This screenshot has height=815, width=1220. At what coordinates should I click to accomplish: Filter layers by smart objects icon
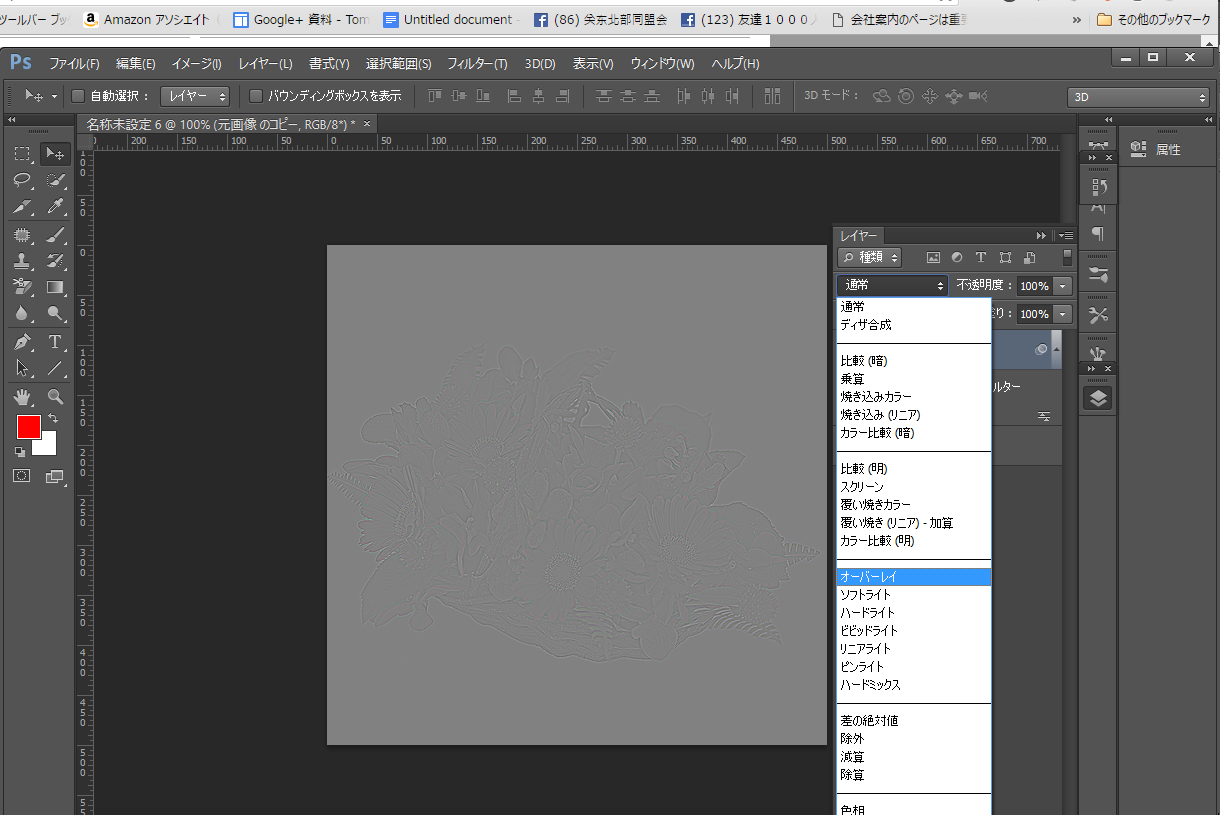point(1029,257)
